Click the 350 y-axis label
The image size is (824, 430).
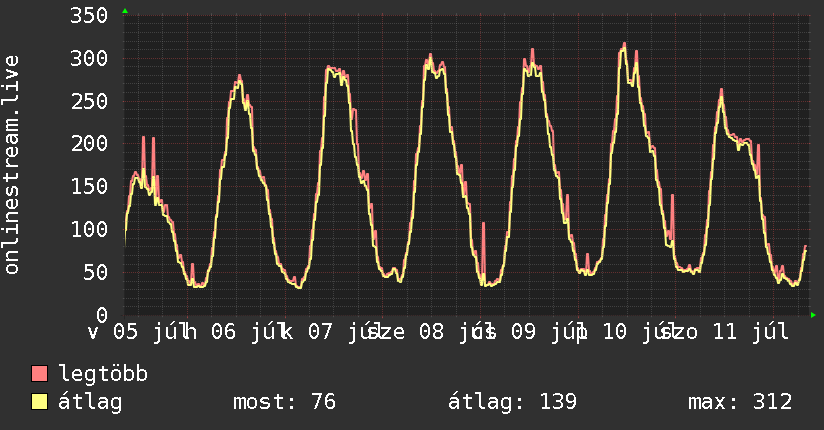(89, 15)
